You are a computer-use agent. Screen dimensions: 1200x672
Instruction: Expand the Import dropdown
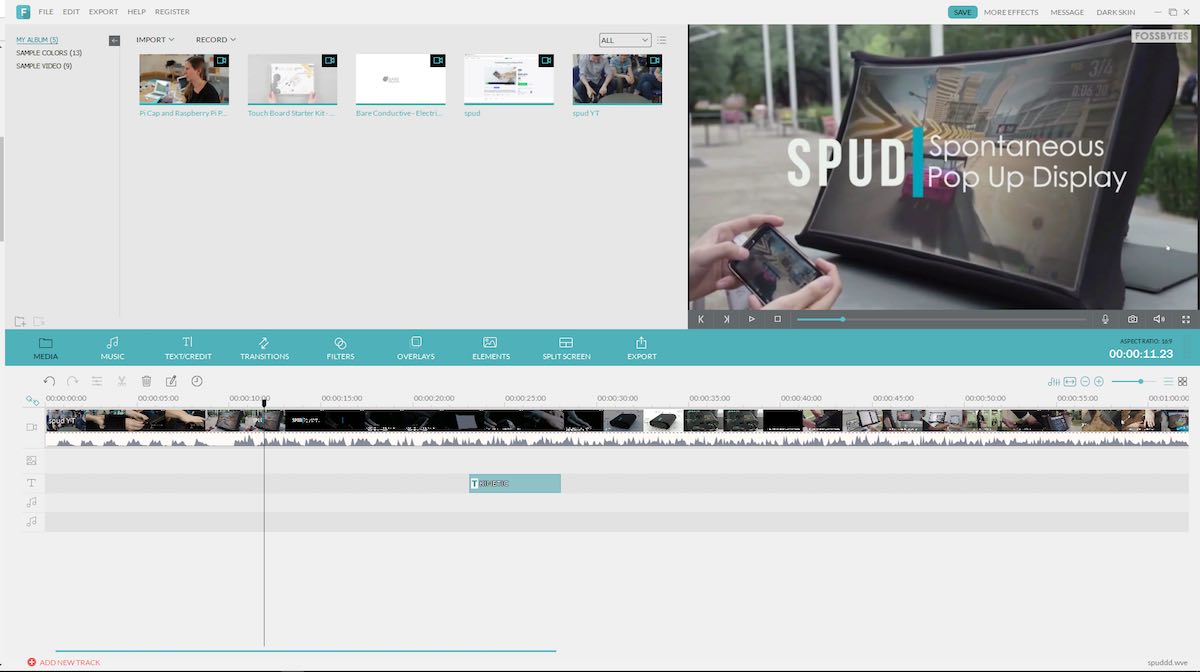pos(155,40)
